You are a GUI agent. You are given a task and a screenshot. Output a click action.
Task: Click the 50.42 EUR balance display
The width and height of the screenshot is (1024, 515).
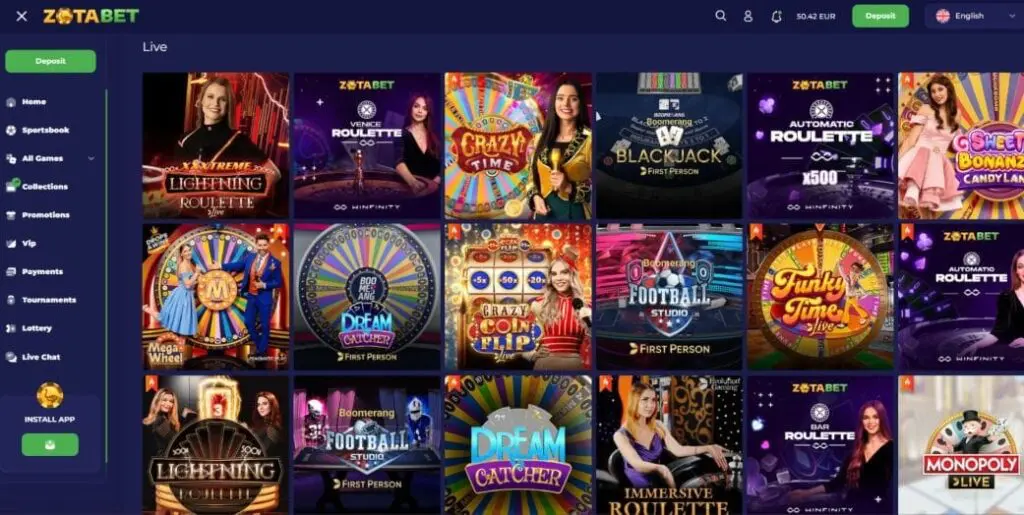pos(816,16)
